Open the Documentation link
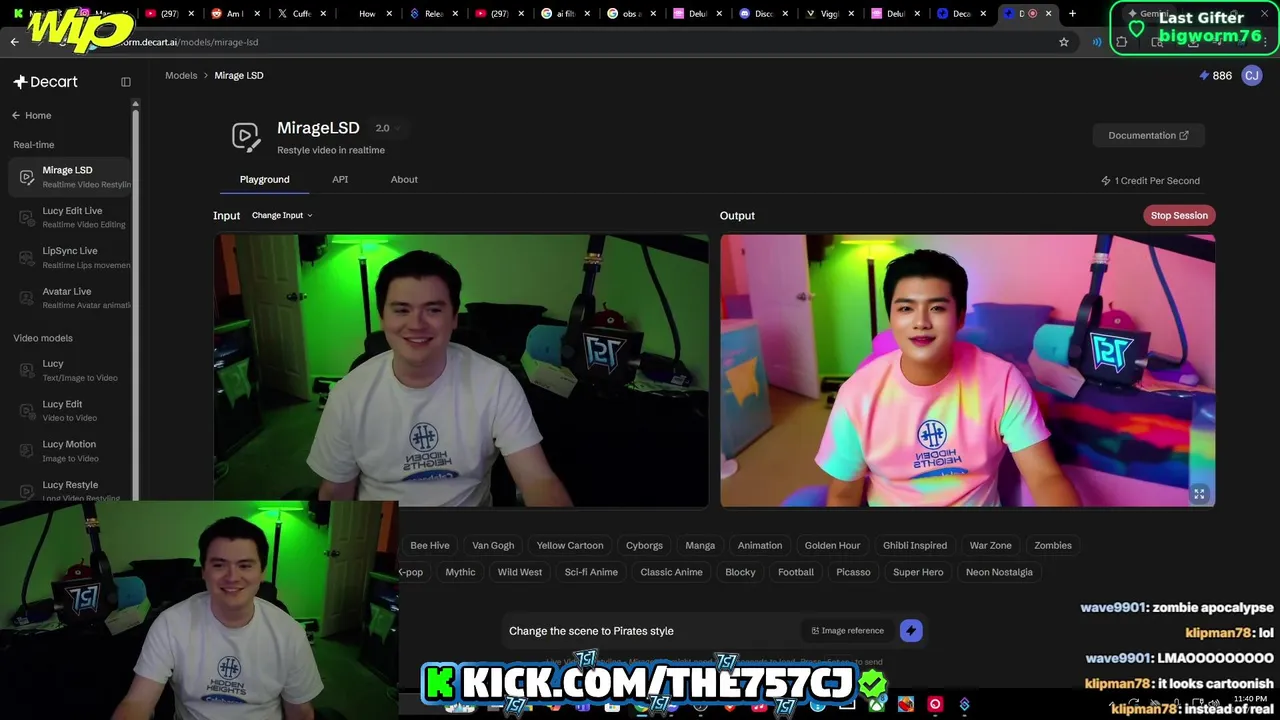The image size is (1280, 720). tap(1148, 136)
